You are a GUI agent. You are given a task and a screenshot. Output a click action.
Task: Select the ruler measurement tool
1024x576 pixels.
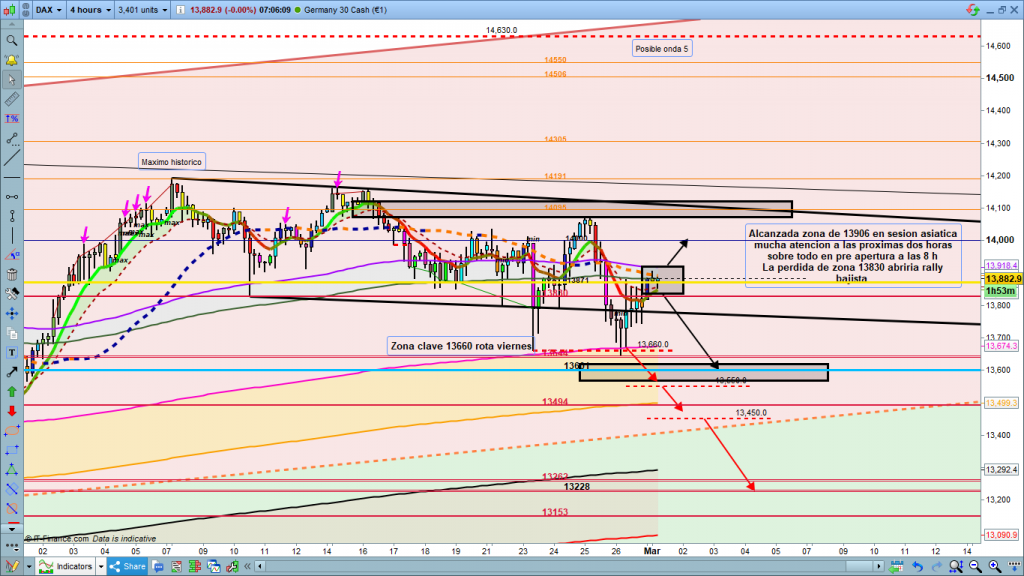11,100
